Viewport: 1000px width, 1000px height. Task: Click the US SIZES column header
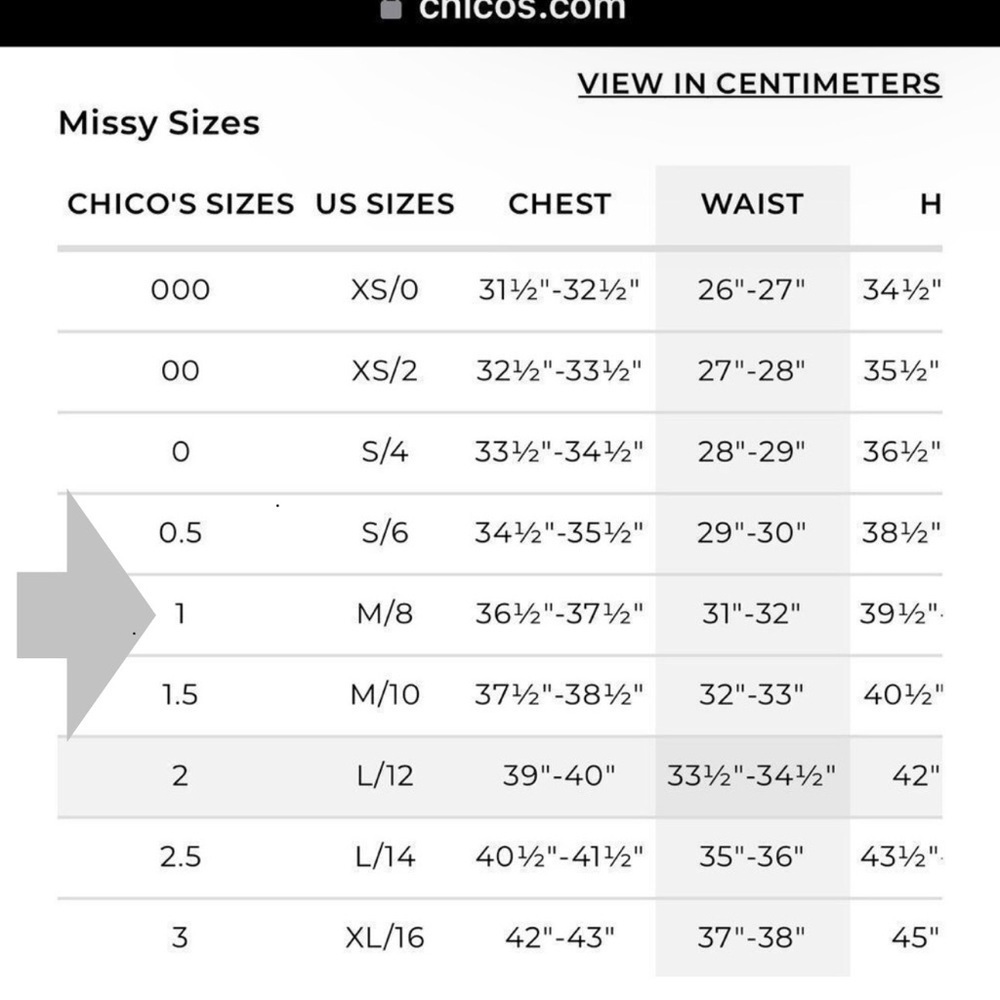tap(385, 204)
